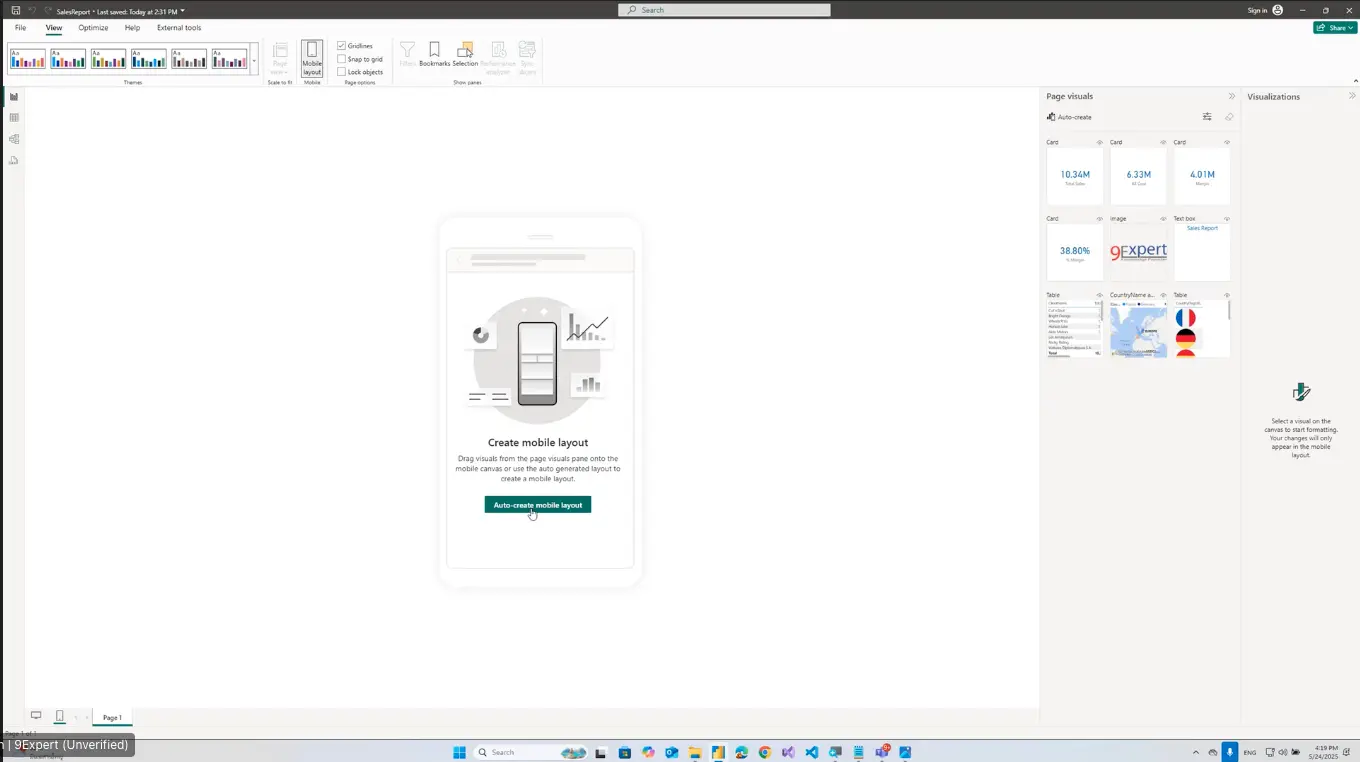Open the Windows Start menu

click(459, 752)
